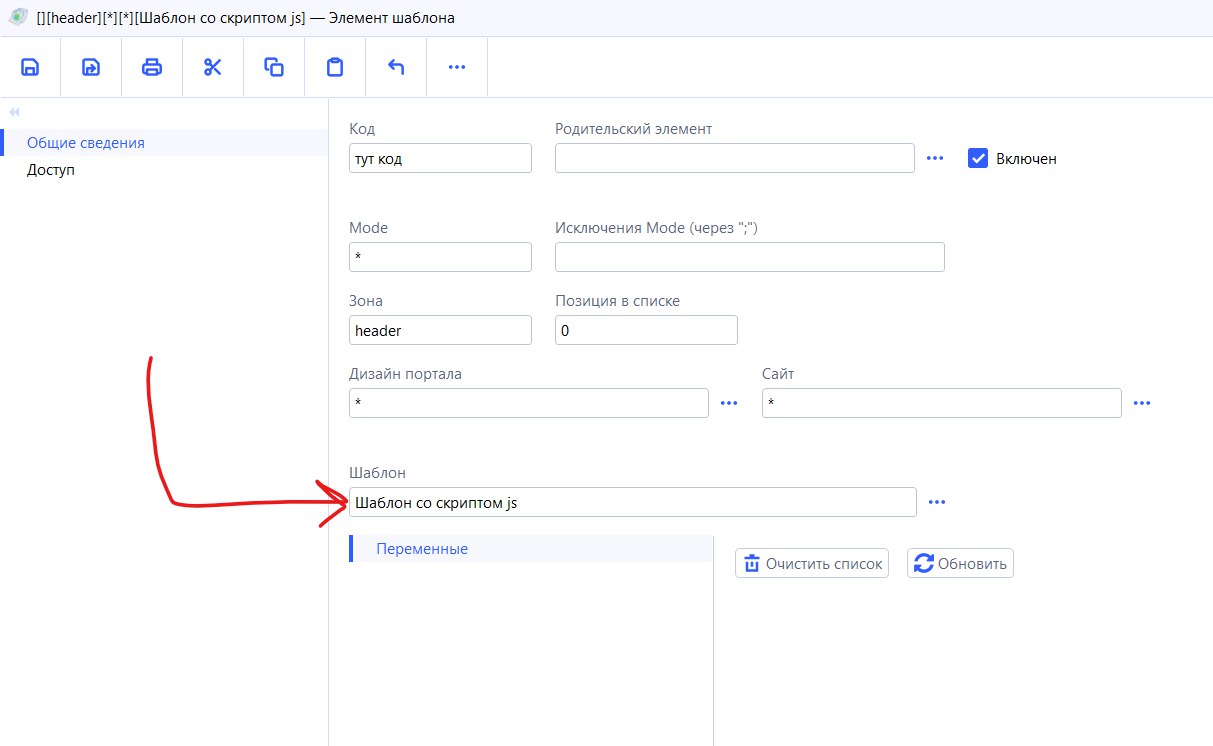Click the Save icon in the toolbar
The height and width of the screenshot is (746, 1213).
(x=30, y=67)
